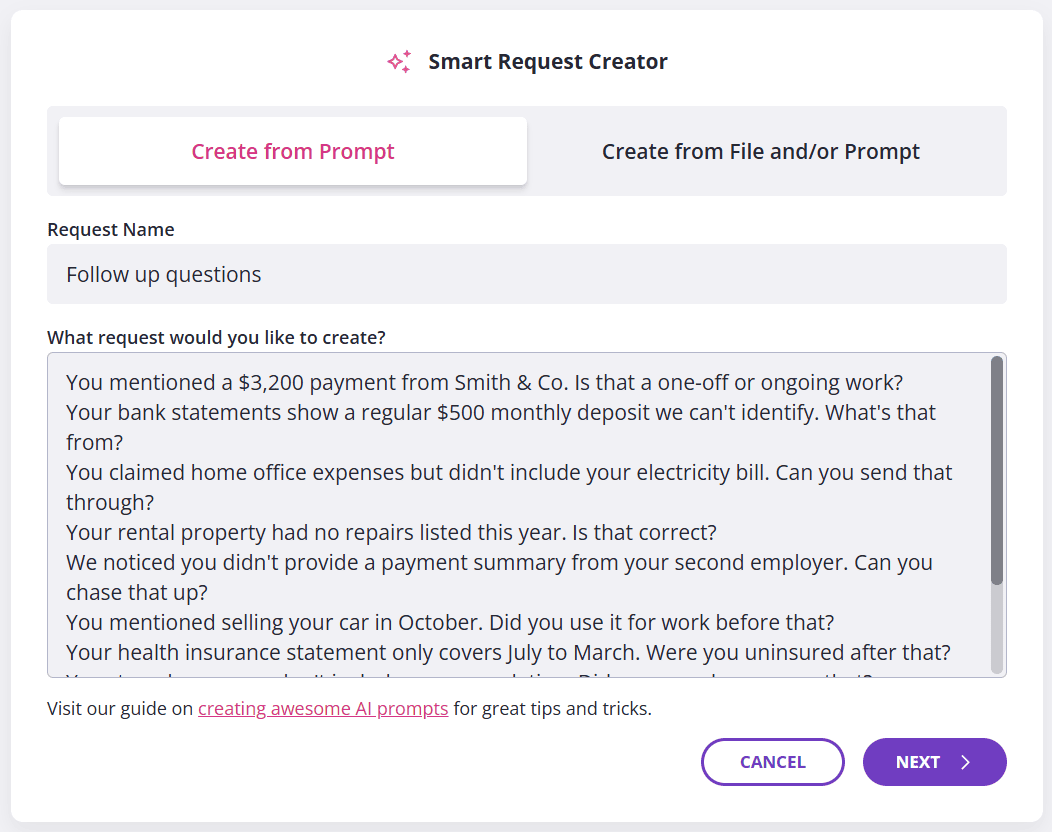Open the Create from File and/or Prompt tab
The height and width of the screenshot is (832, 1052).
[x=760, y=152]
